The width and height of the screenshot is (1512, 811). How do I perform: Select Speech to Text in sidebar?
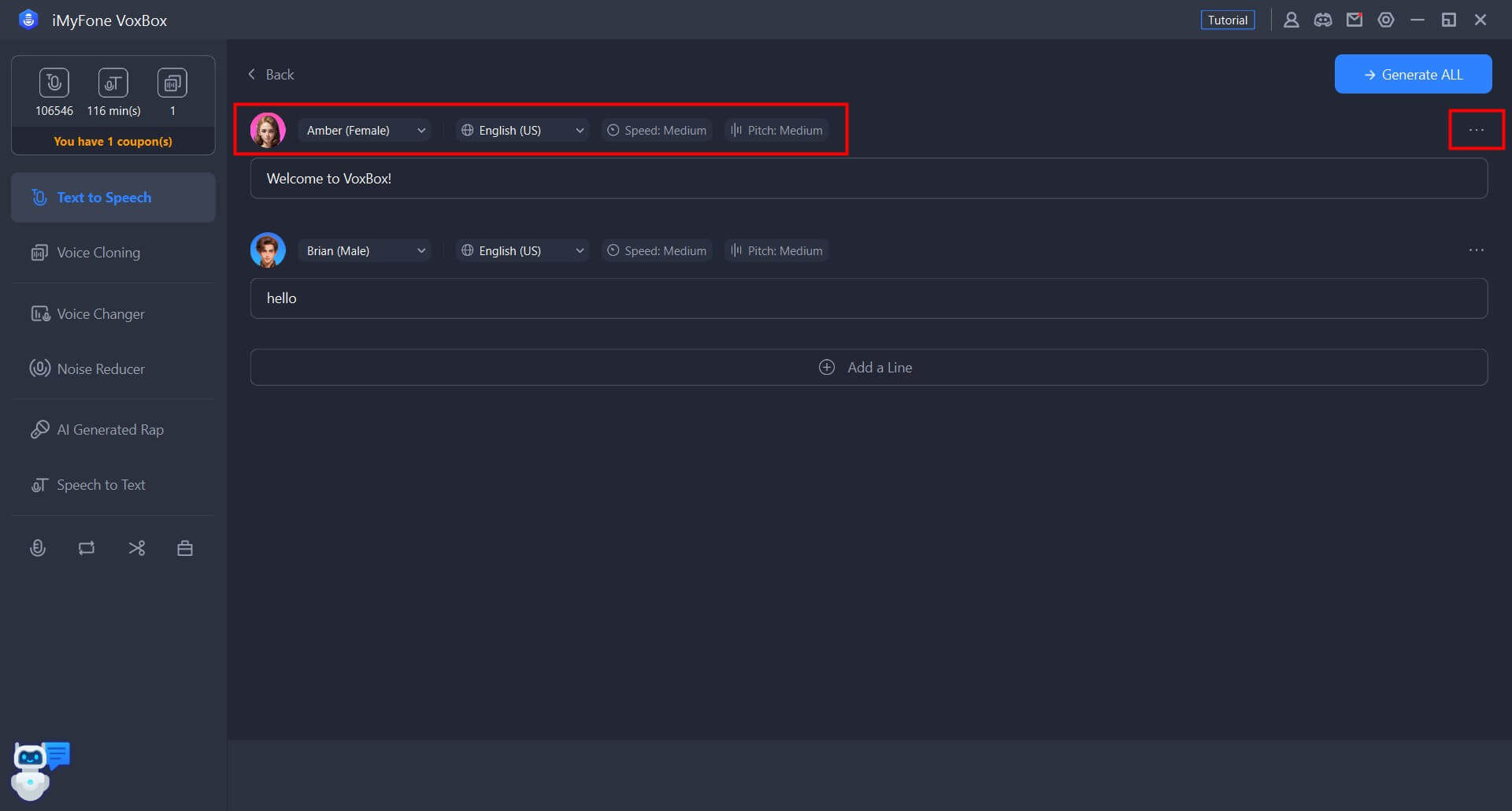click(x=113, y=485)
